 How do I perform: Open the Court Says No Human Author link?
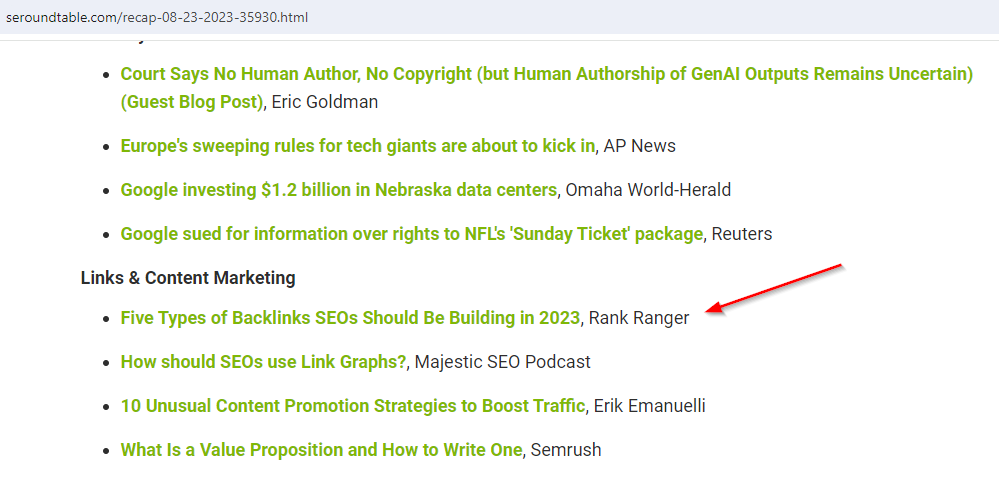click(x=546, y=74)
